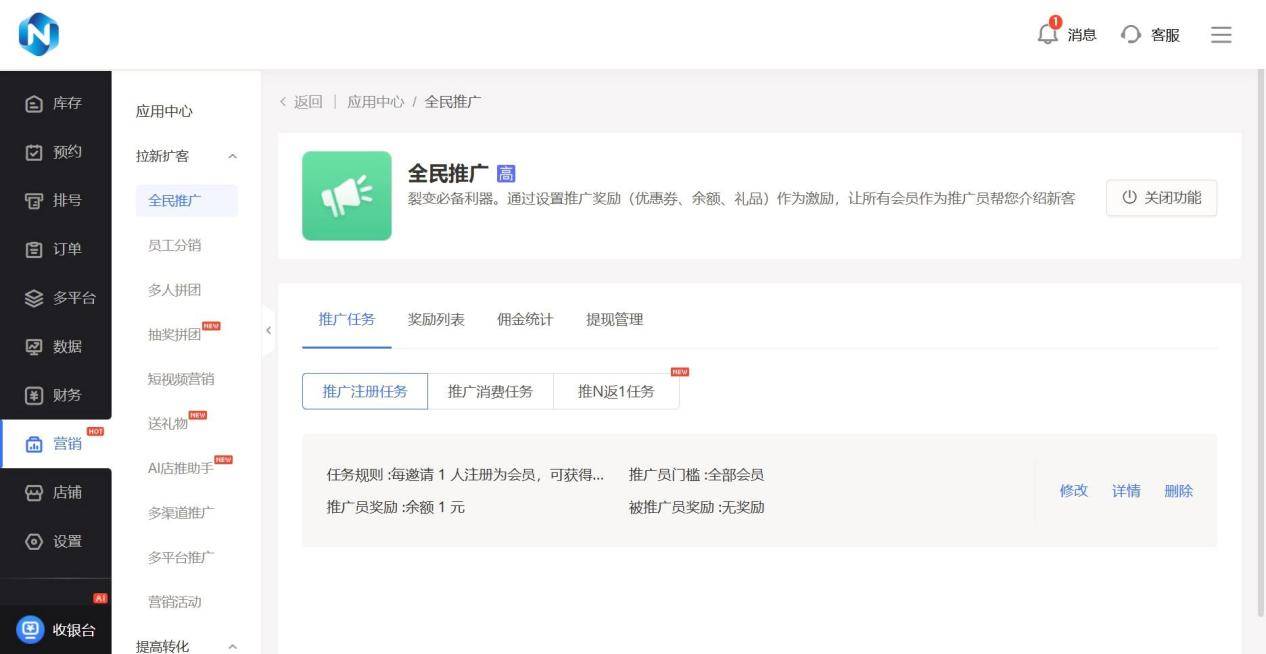Open the hamburger menu icon
Image resolution: width=1266 pixels, height=654 pixels.
coord(1221,35)
